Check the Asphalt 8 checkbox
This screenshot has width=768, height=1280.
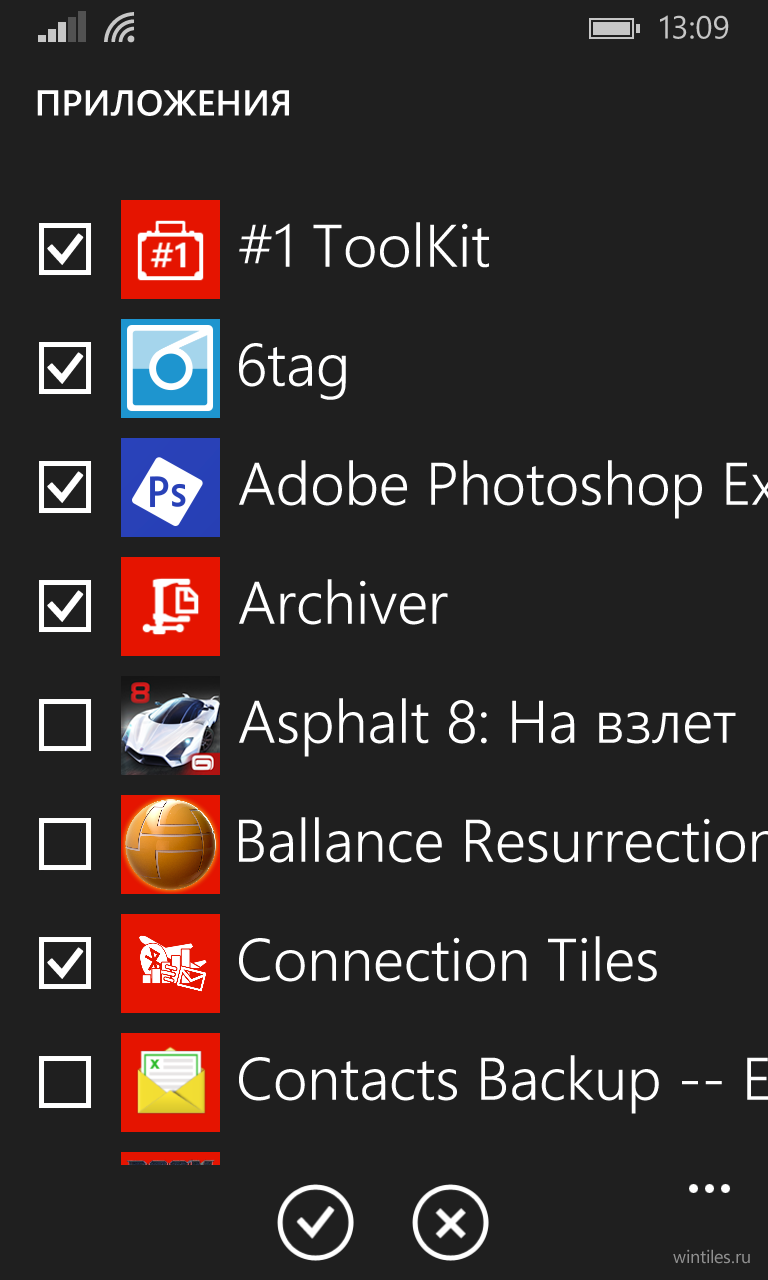(x=65, y=725)
